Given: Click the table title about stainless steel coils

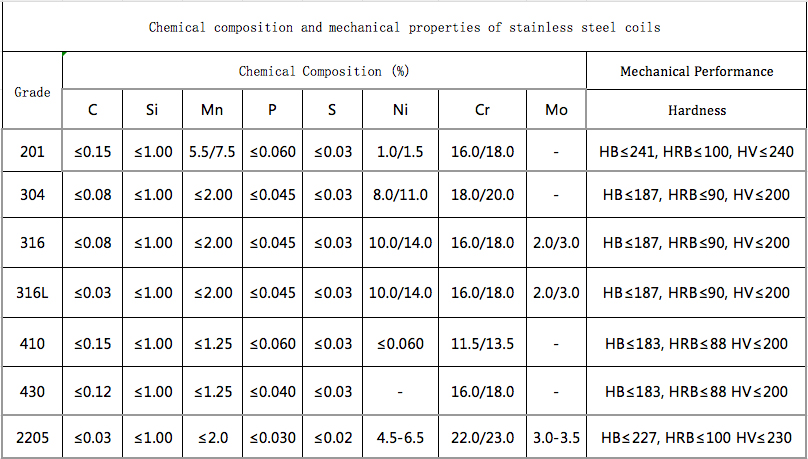Looking at the screenshot, I should (x=404, y=27).
